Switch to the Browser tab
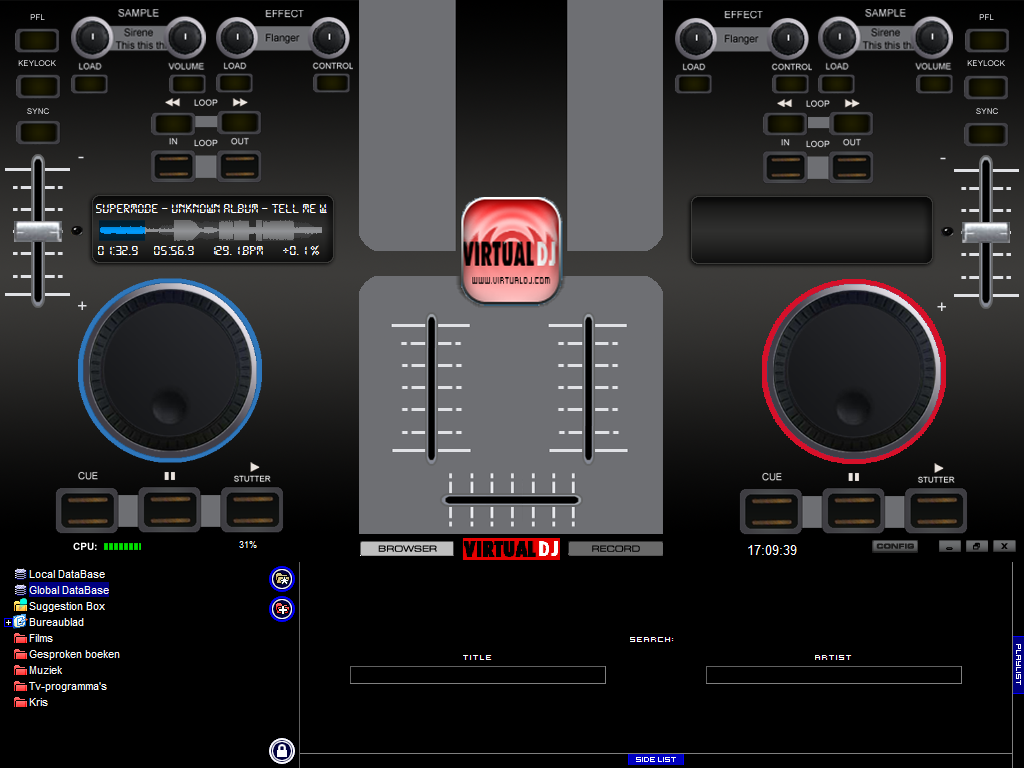 pos(407,549)
